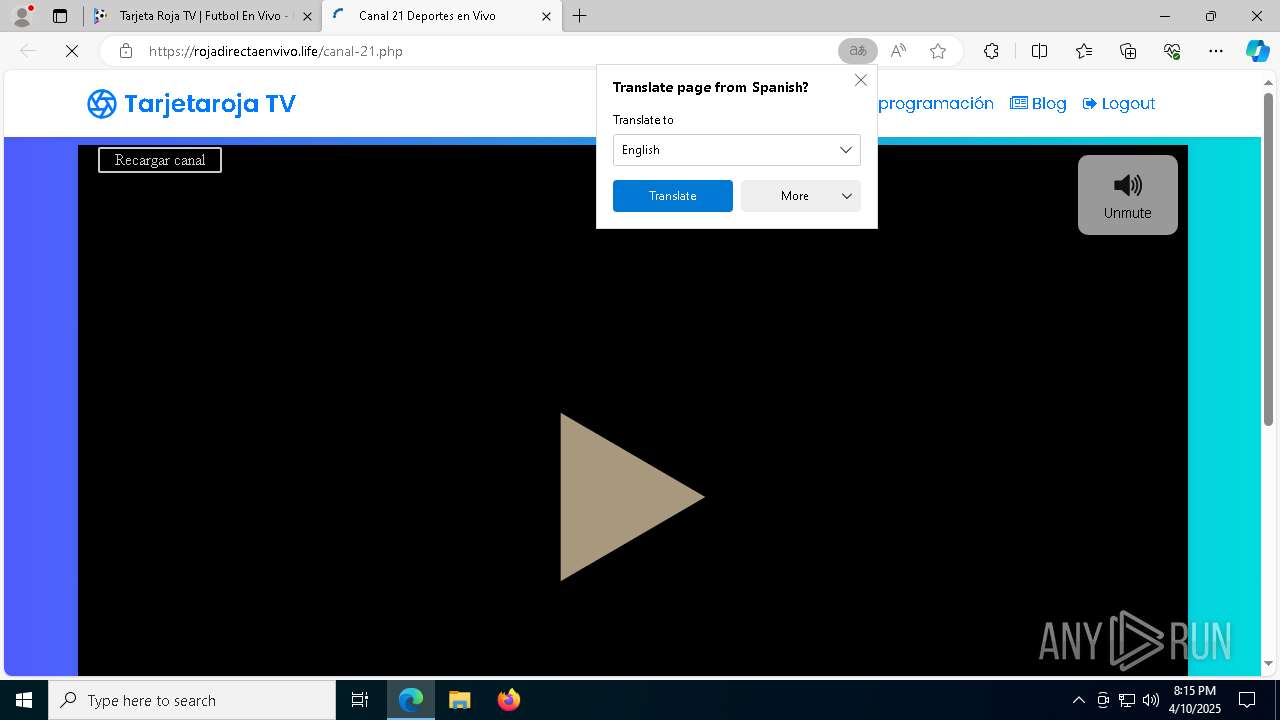Click the Tarjetaroja TV logo

[x=191, y=104]
